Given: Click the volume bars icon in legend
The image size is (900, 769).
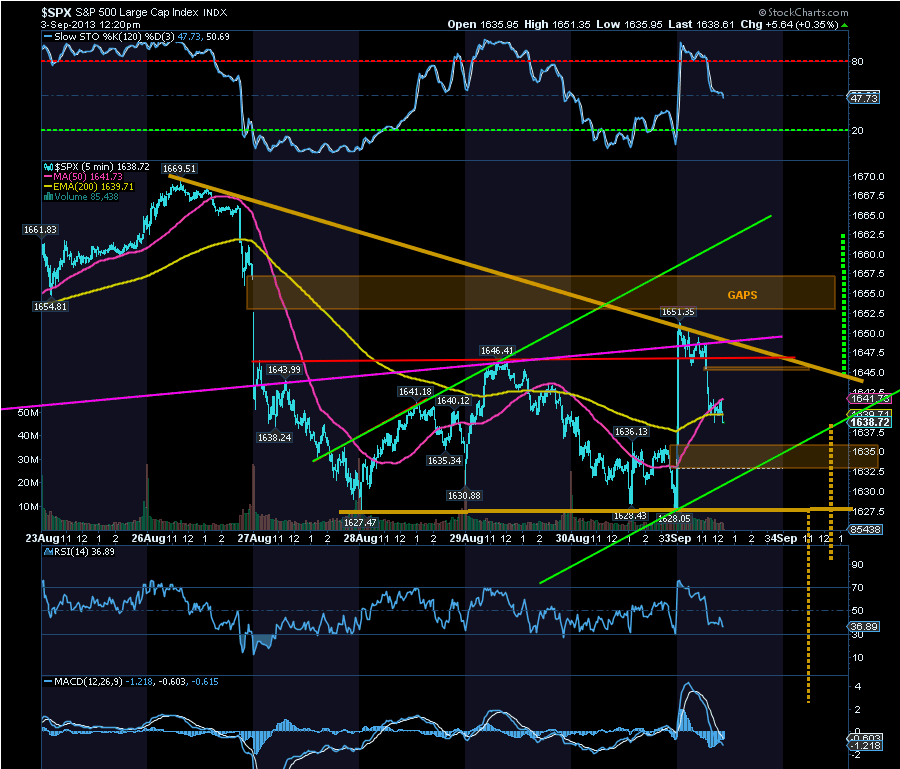Looking at the screenshot, I should coord(48,197).
